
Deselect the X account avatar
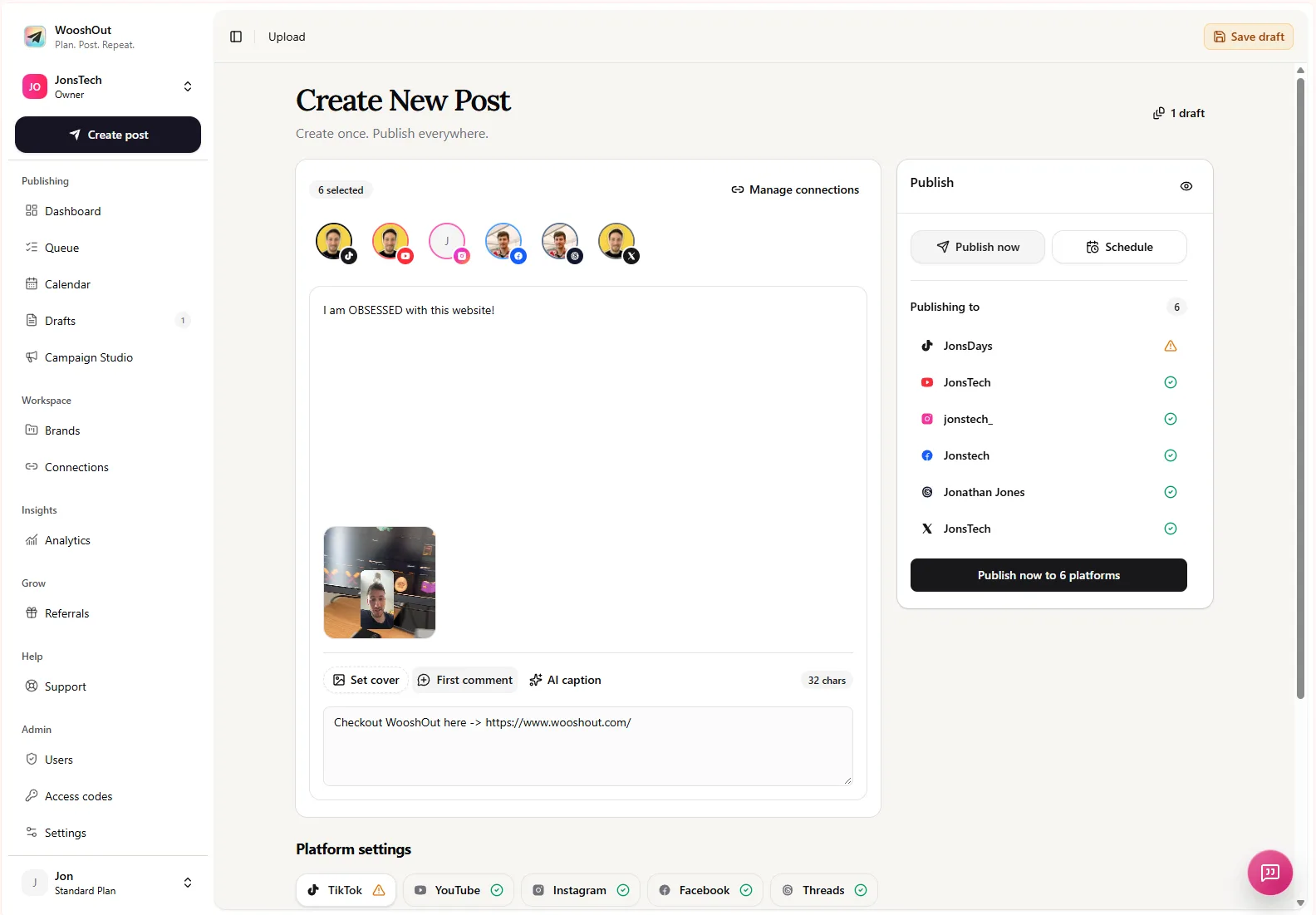(617, 242)
